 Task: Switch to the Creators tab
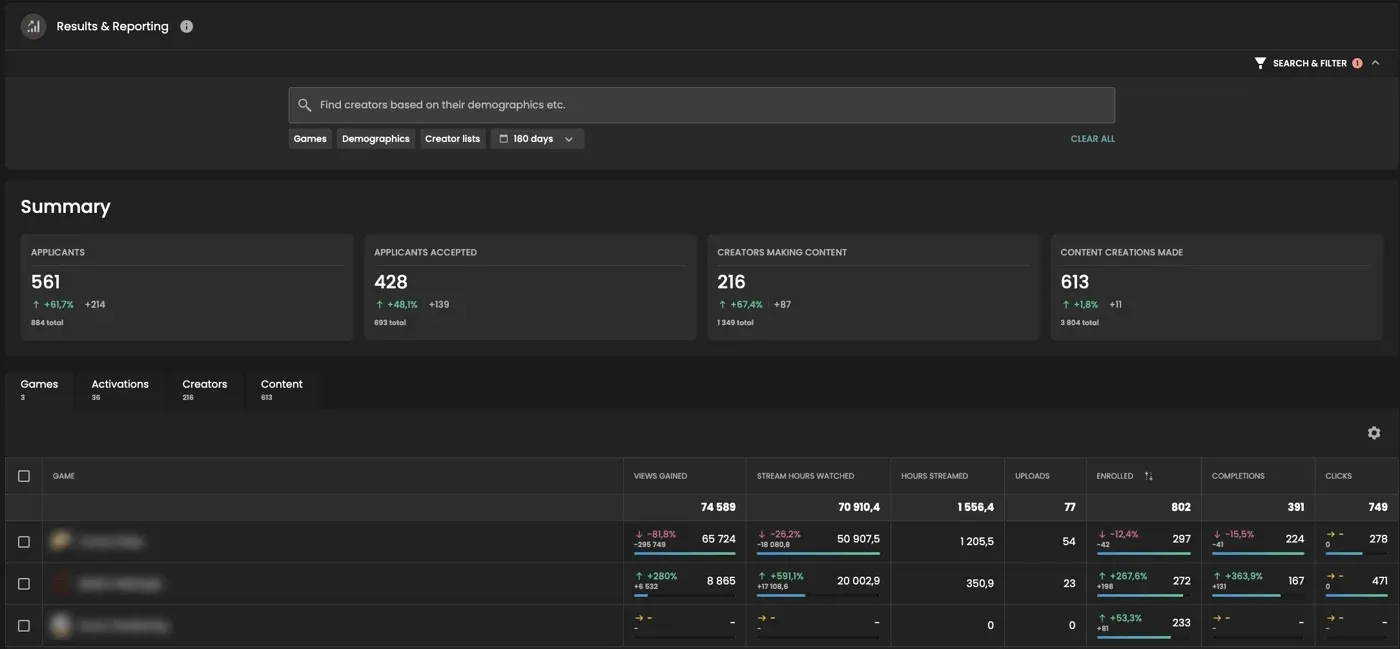click(x=204, y=389)
